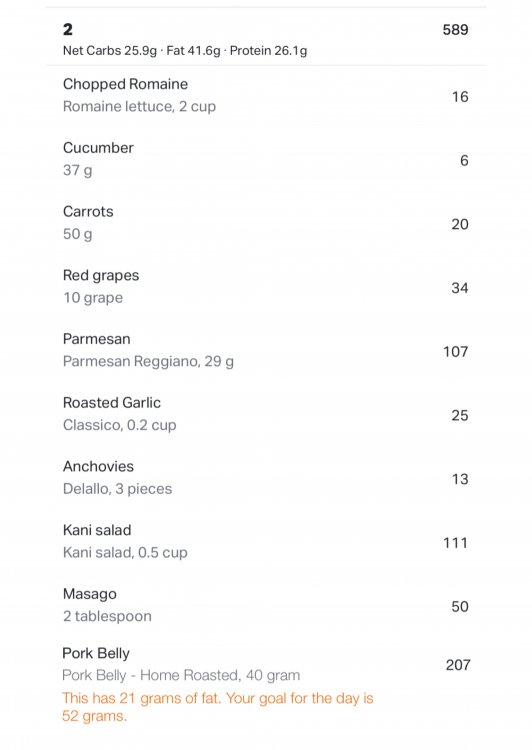Tap the 16 calories beside Chopped Romaine

460,97
